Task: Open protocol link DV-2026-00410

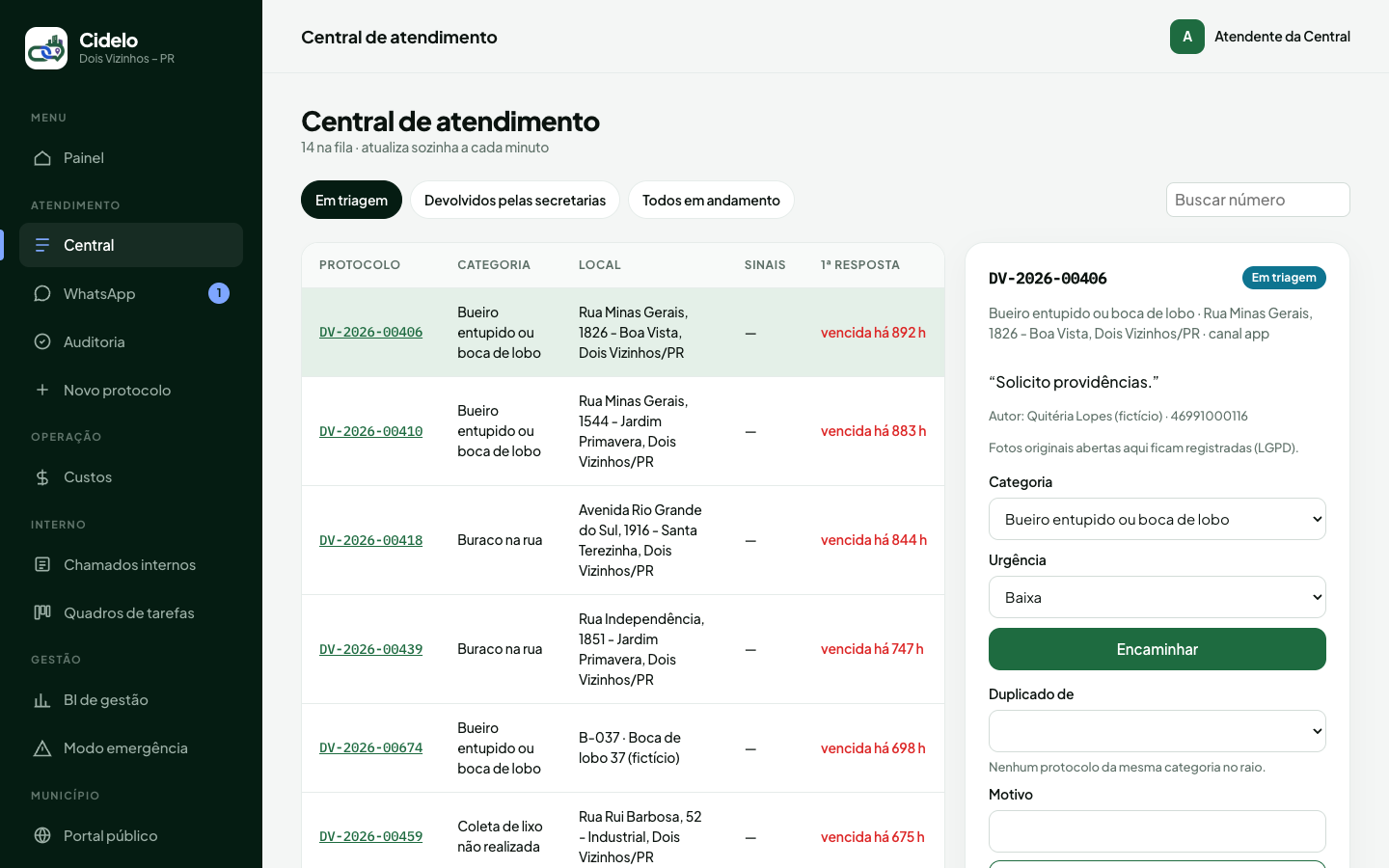Action: click(371, 431)
